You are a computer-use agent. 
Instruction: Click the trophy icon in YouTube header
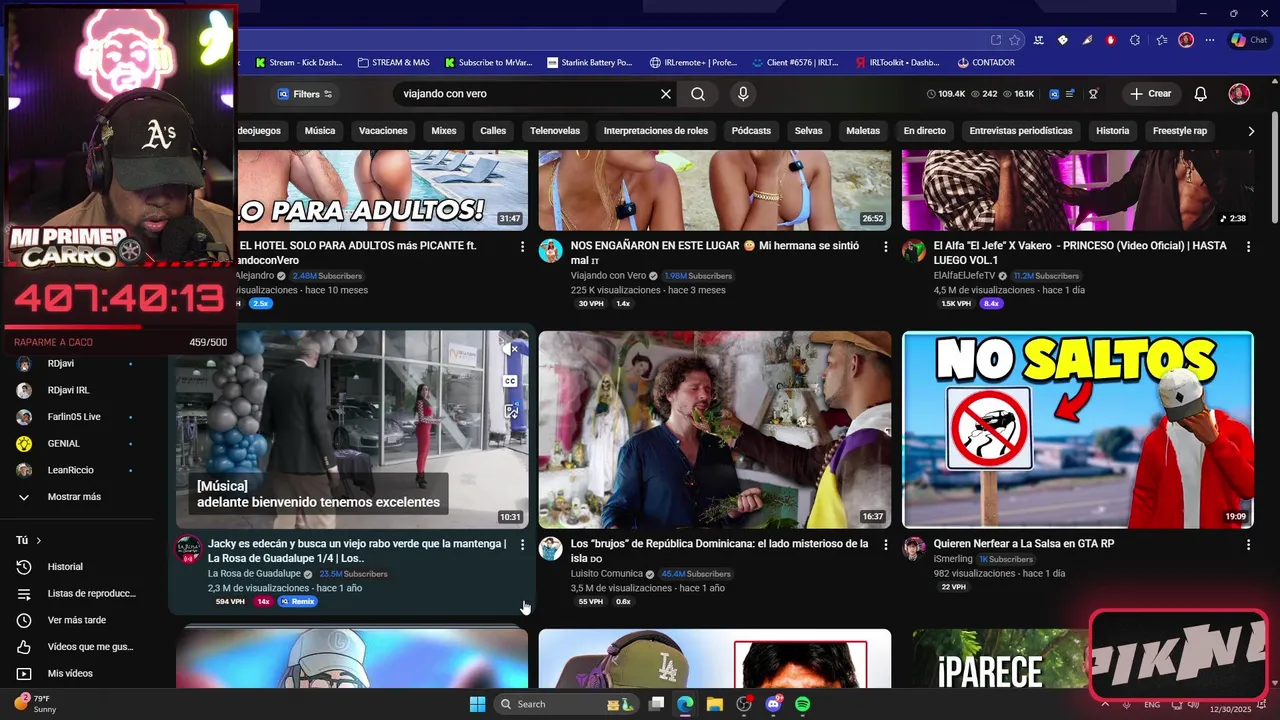(x=1094, y=94)
